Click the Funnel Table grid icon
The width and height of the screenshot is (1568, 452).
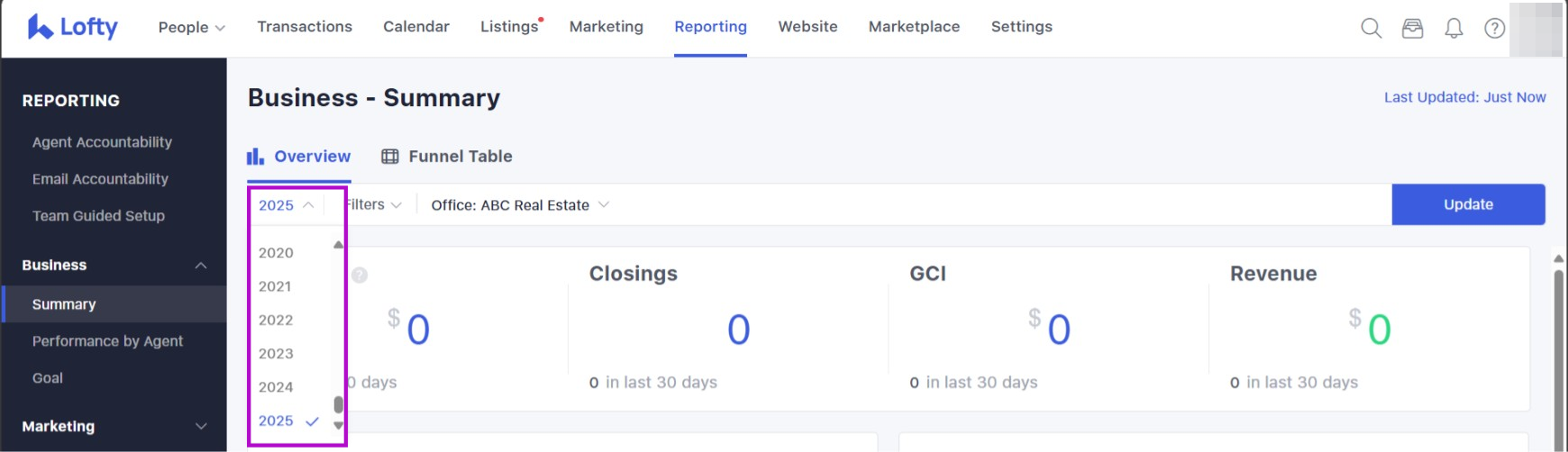(390, 157)
